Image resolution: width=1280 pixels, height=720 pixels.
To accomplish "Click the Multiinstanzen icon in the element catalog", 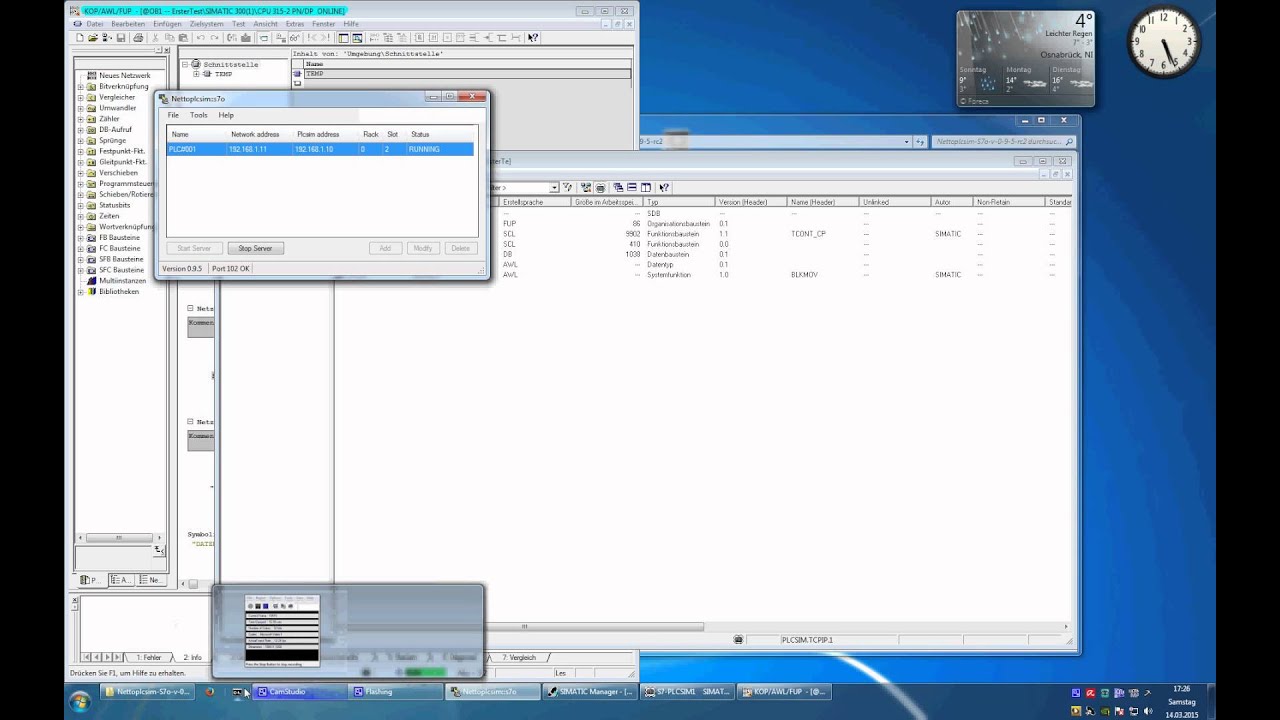I will pos(91,281).
